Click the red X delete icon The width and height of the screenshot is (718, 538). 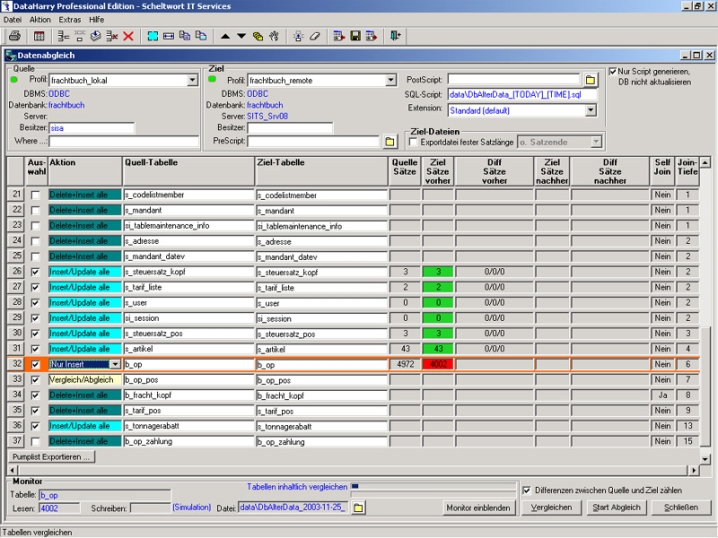[128, 36]
